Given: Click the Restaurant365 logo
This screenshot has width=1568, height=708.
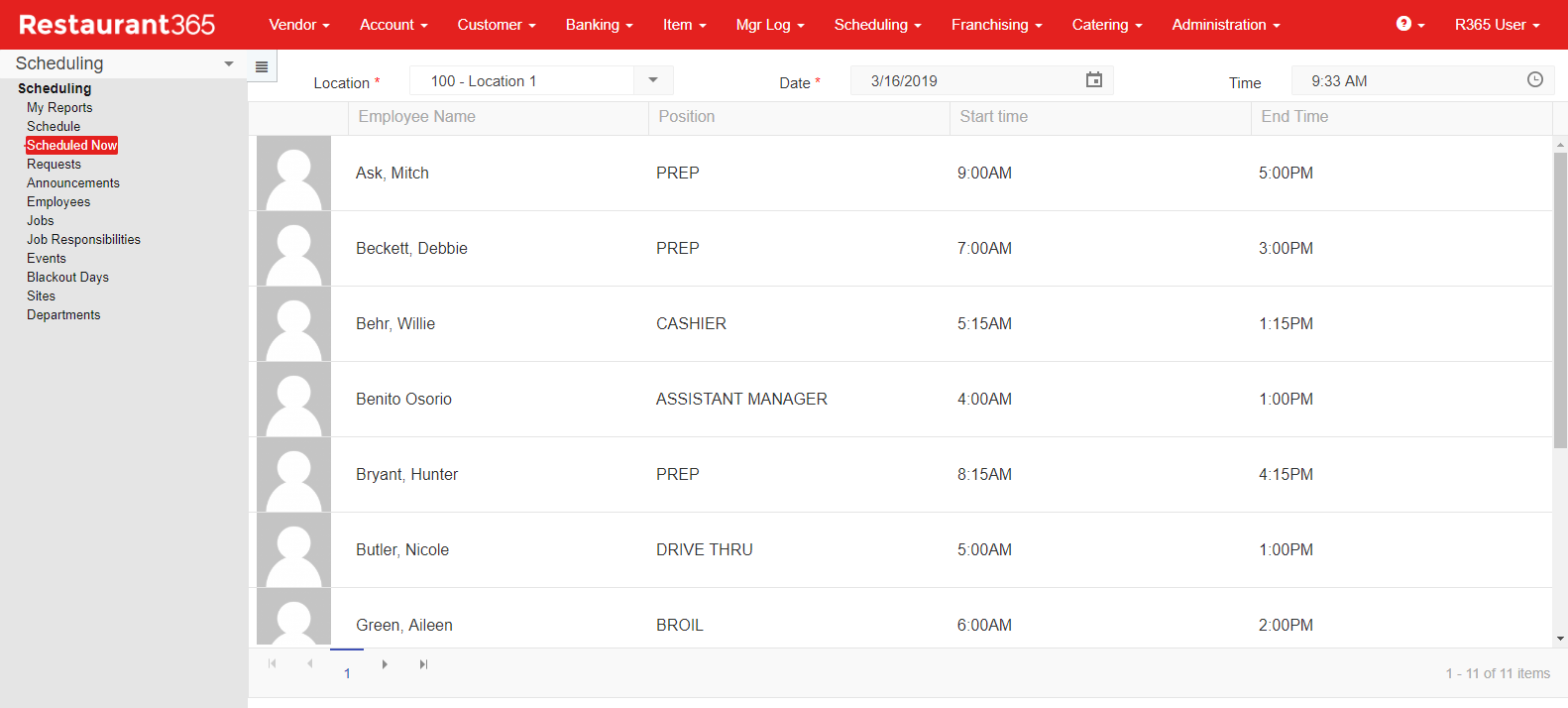Looking at the screenshot, I should tap(117, 25).
